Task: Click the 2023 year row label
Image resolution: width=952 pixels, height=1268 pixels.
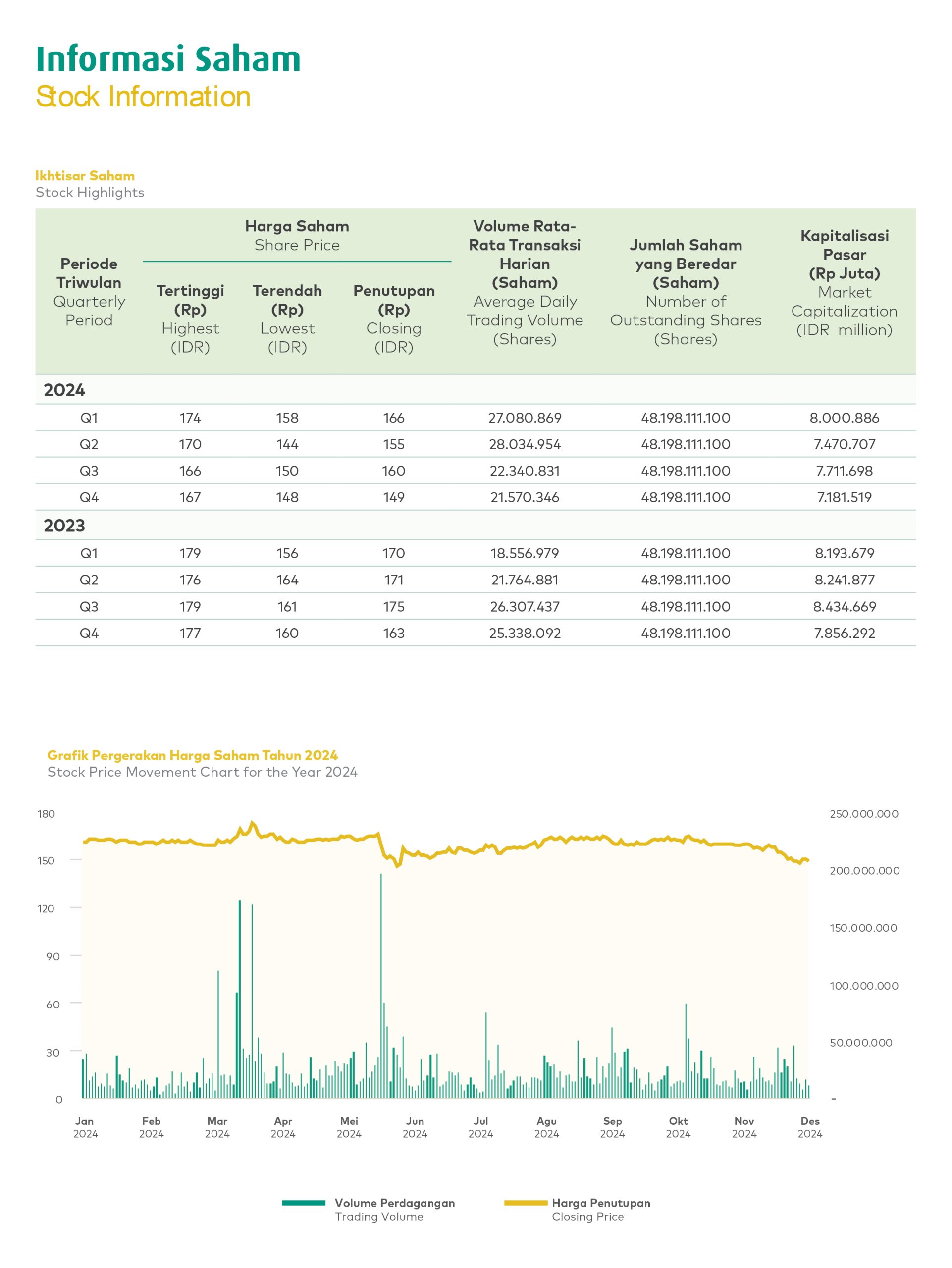Action: point(64,526)
